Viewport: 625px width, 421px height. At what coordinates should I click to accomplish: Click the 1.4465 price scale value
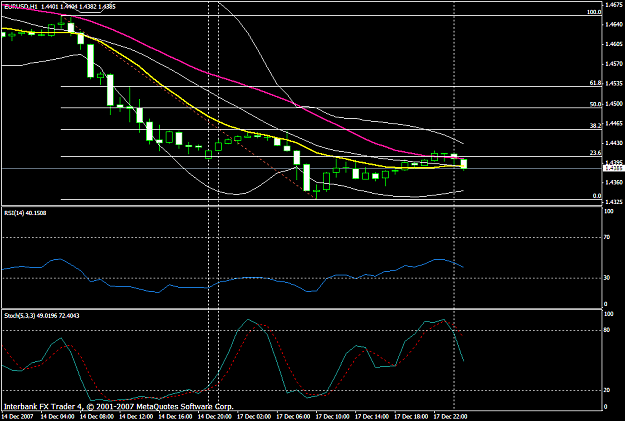pos(614,123)
